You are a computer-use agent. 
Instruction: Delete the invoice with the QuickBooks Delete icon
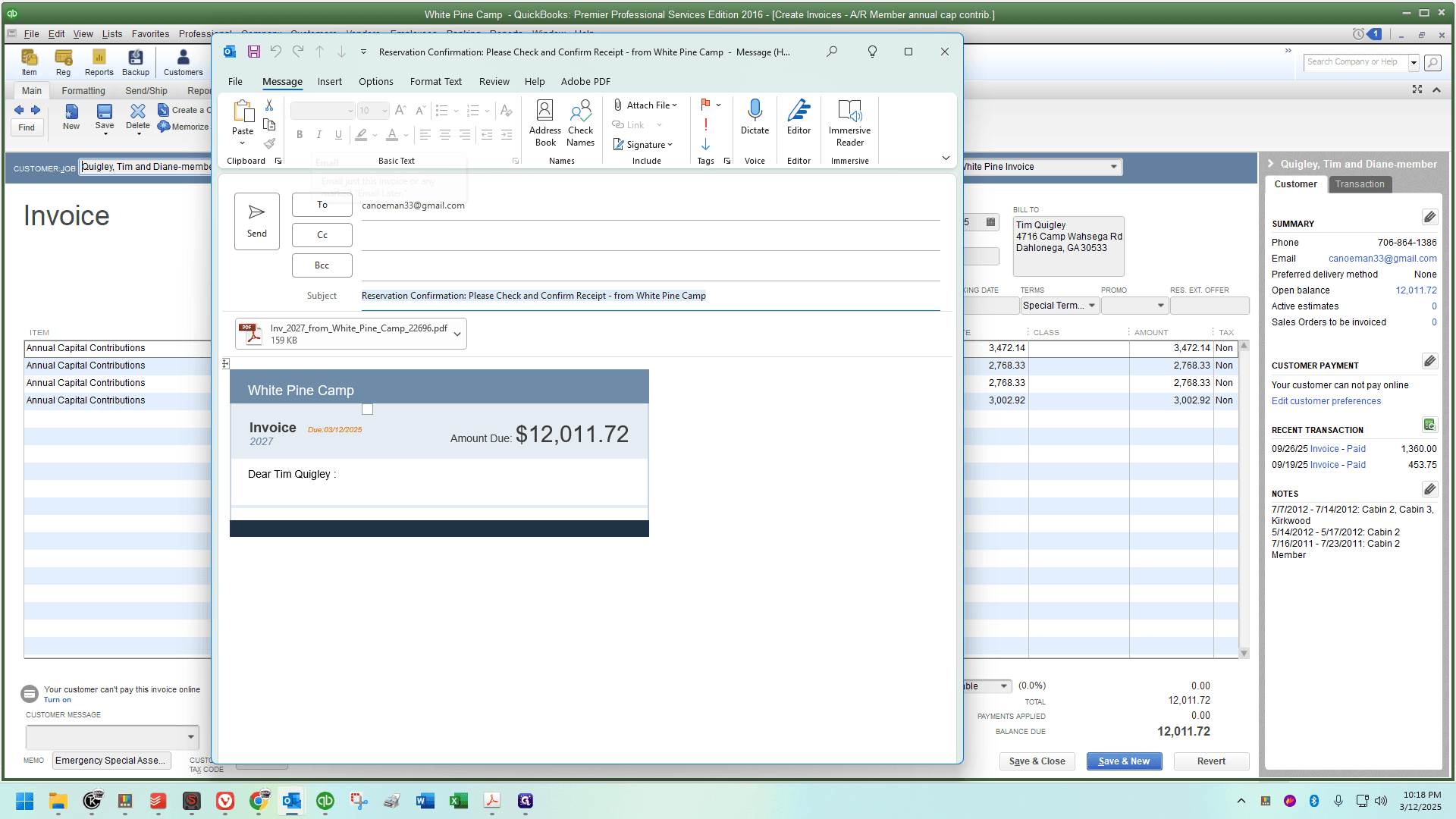pos(138,118)
